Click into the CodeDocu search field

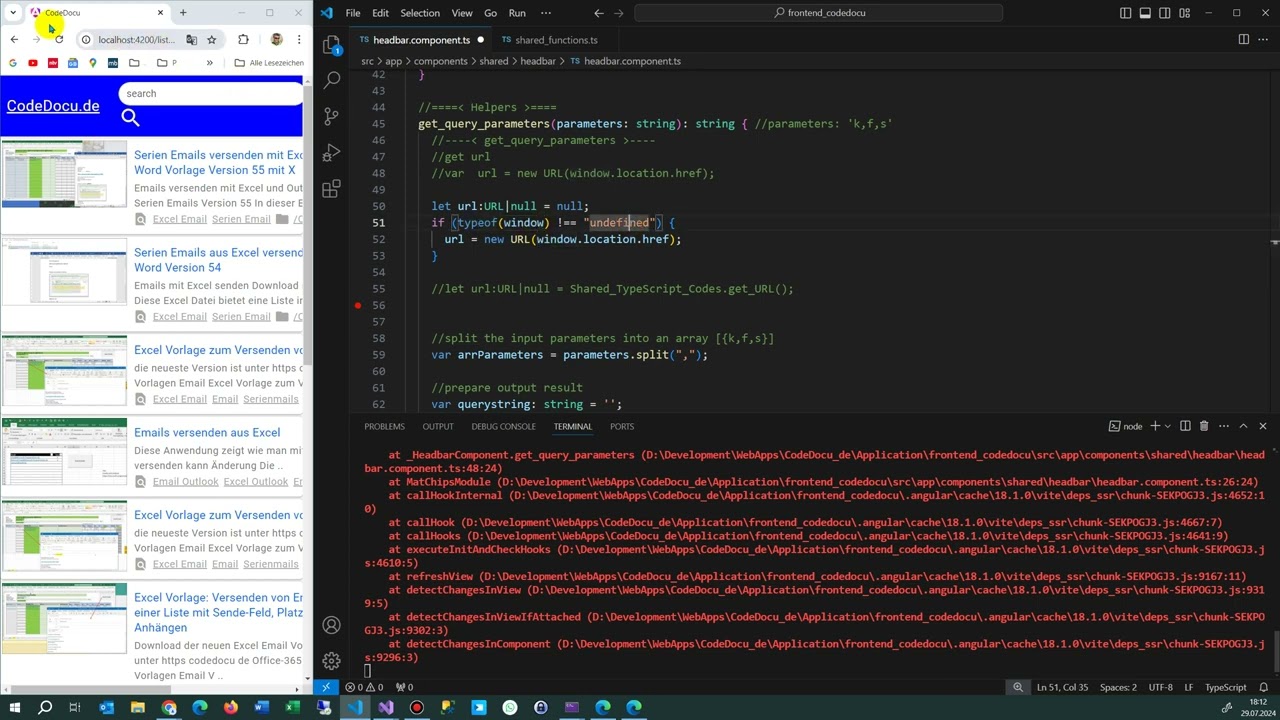click(210, 93)
